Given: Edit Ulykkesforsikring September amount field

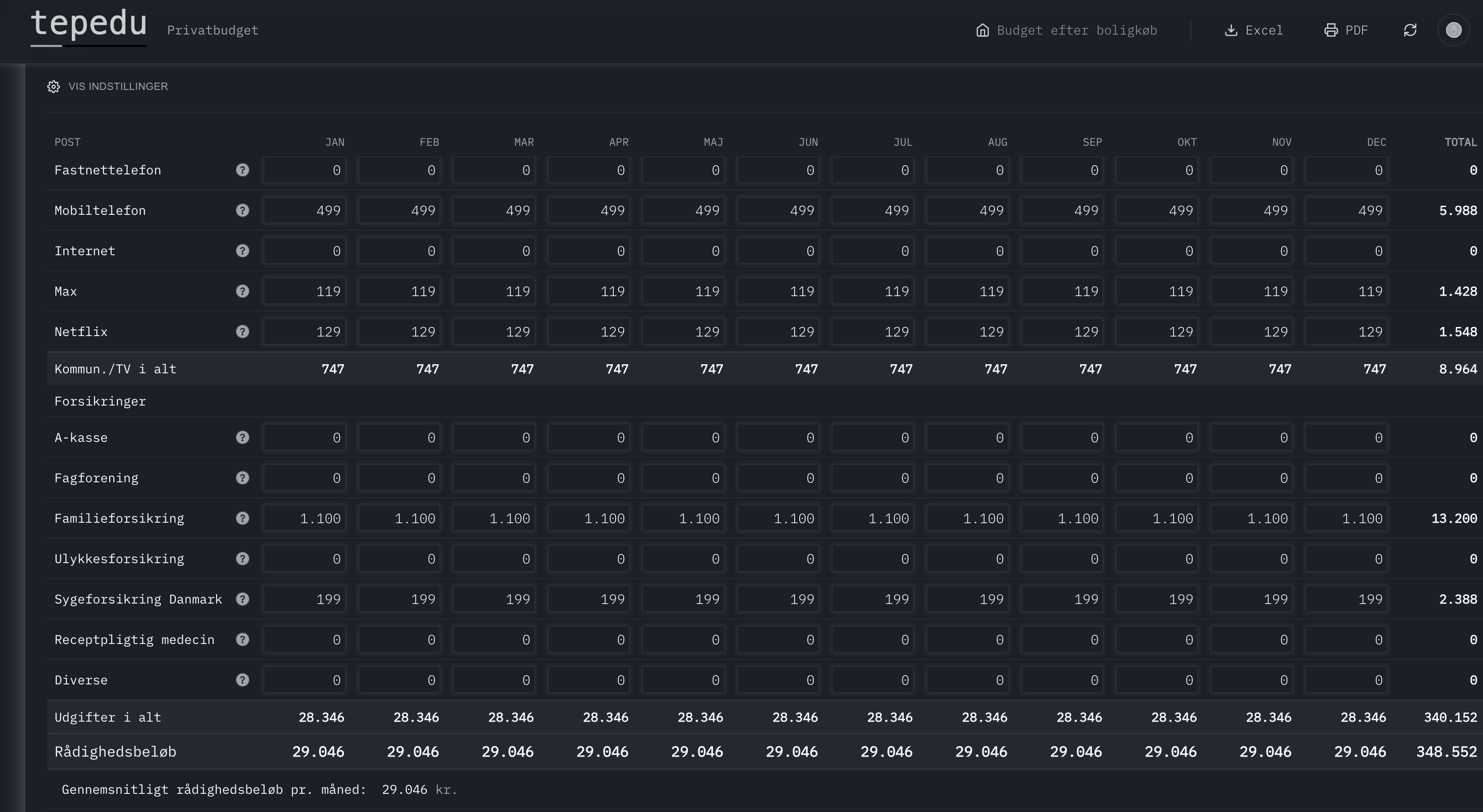Looking at the screenshot, I should [x=1062, y=558].
